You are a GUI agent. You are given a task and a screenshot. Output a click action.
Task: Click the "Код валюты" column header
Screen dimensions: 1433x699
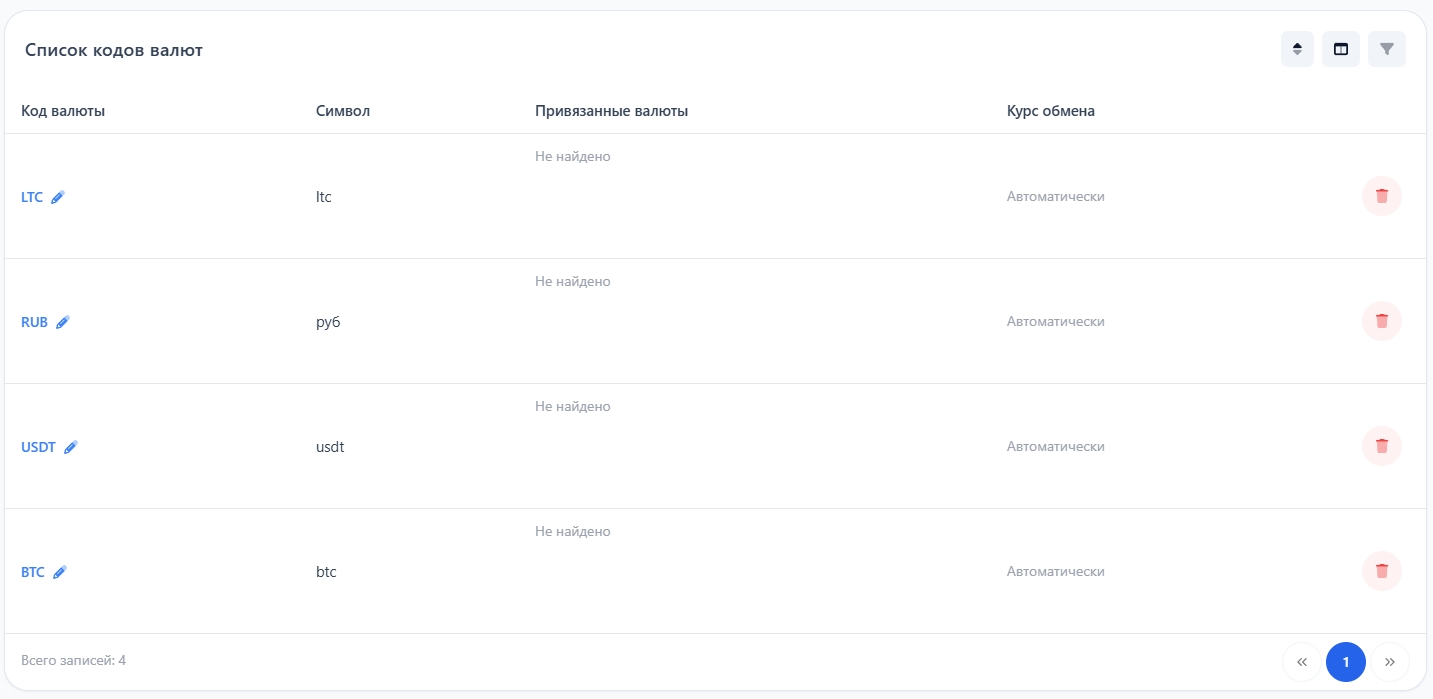63,111
